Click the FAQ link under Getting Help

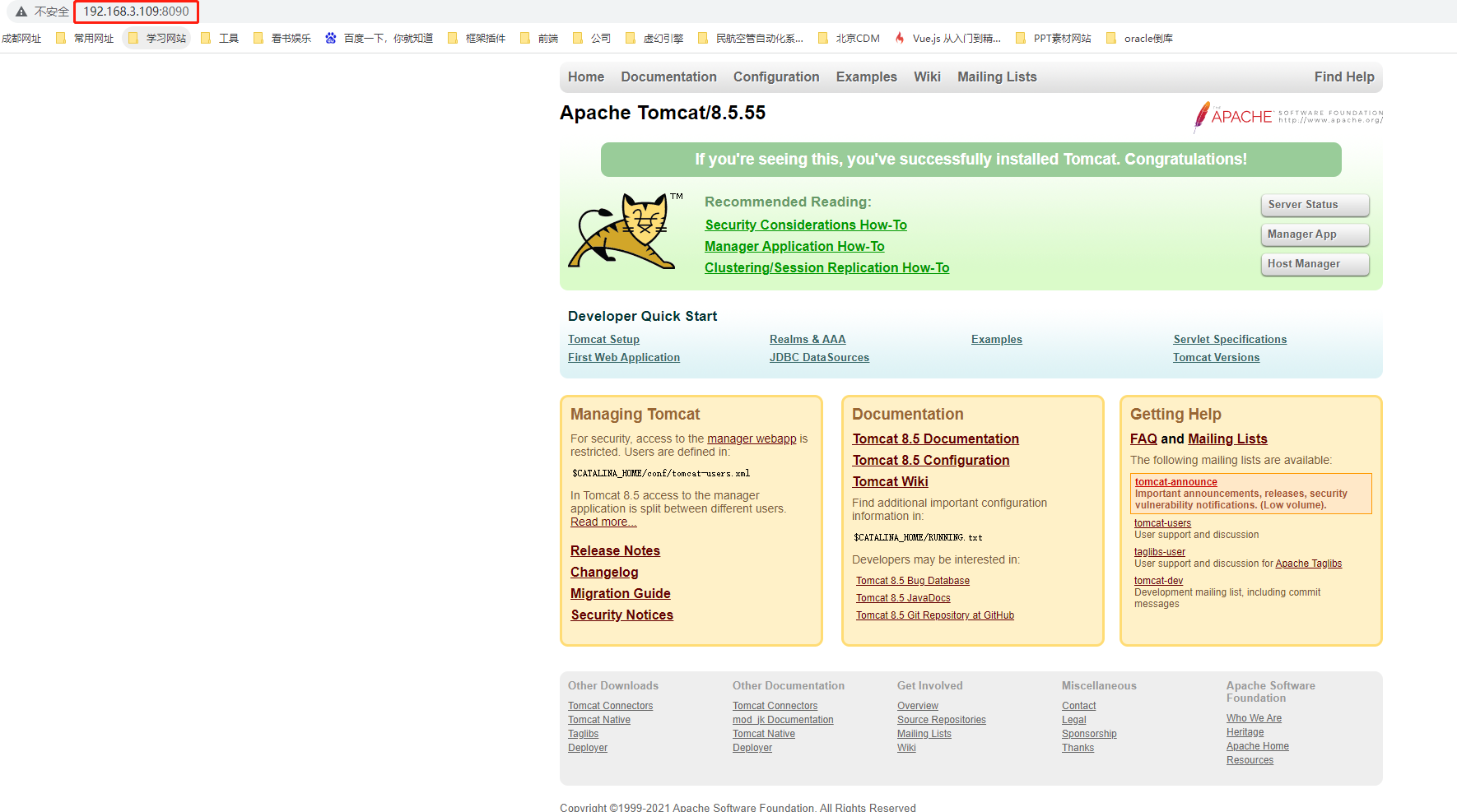(1143, 438)
